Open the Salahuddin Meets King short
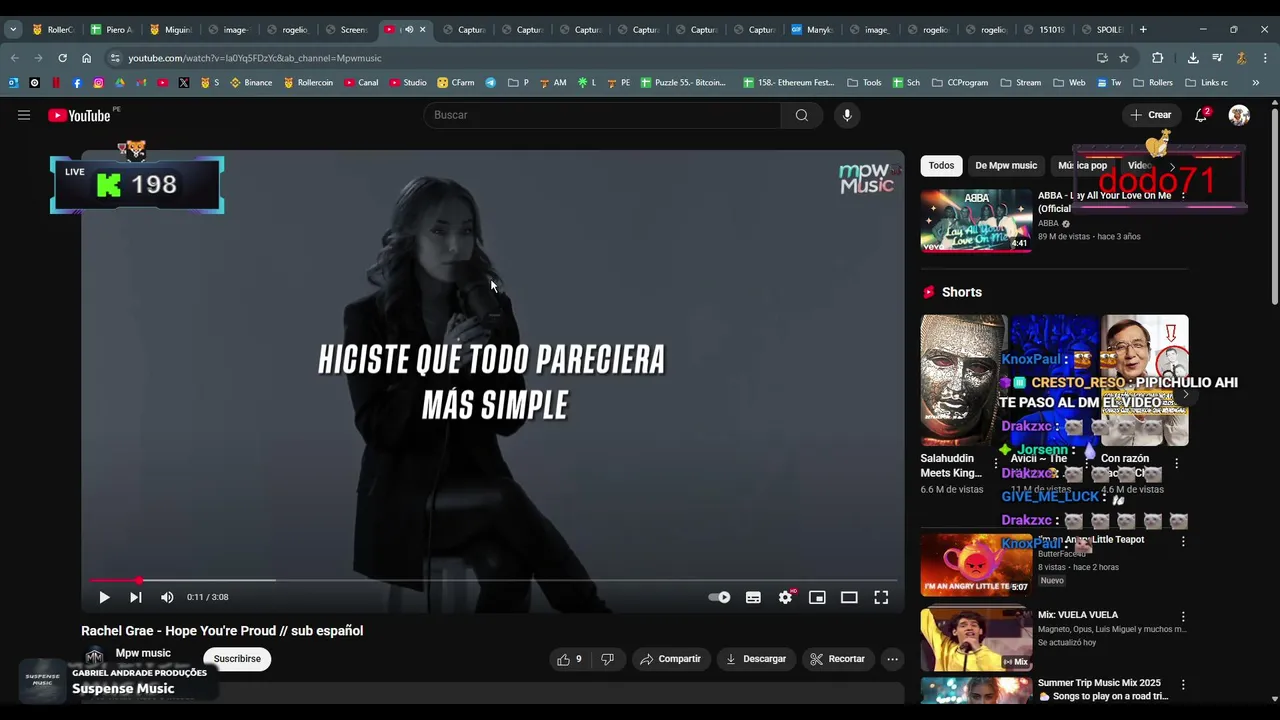 tap(963, 380)
